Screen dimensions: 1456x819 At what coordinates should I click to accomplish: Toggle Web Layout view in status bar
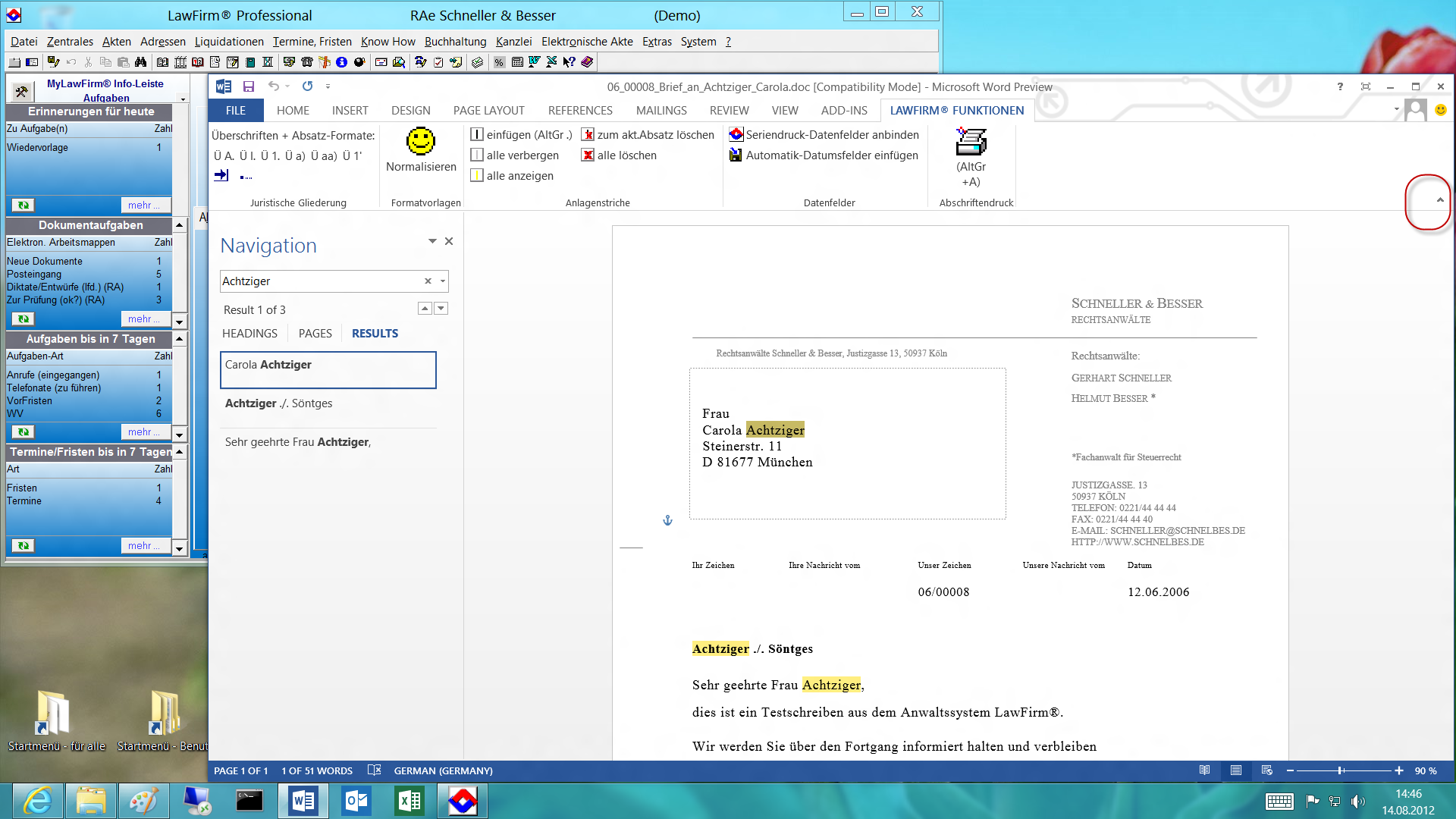click(x=1266, y=770)
